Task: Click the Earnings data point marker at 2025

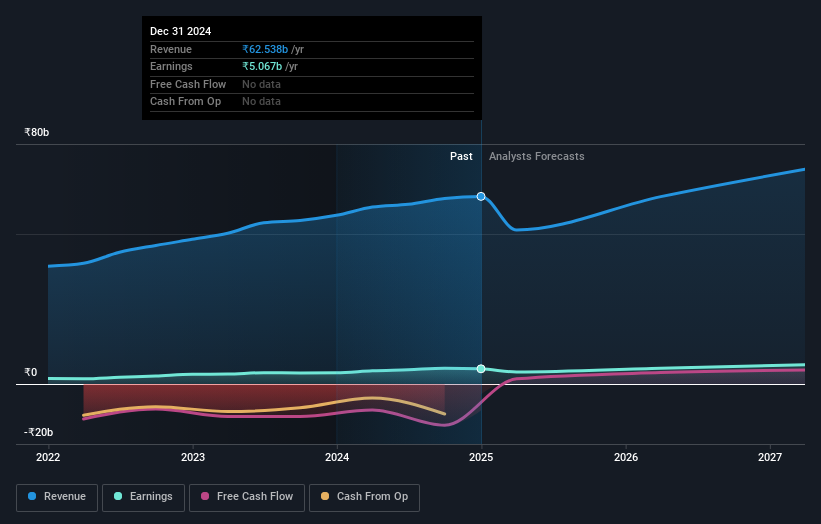Action: [481, 369]
